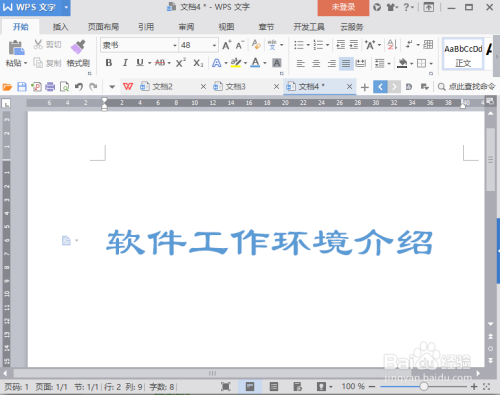Click zoom in plus button
This screenshot has width=500, height=395.
pyautogui.click(x=474, y=387)
